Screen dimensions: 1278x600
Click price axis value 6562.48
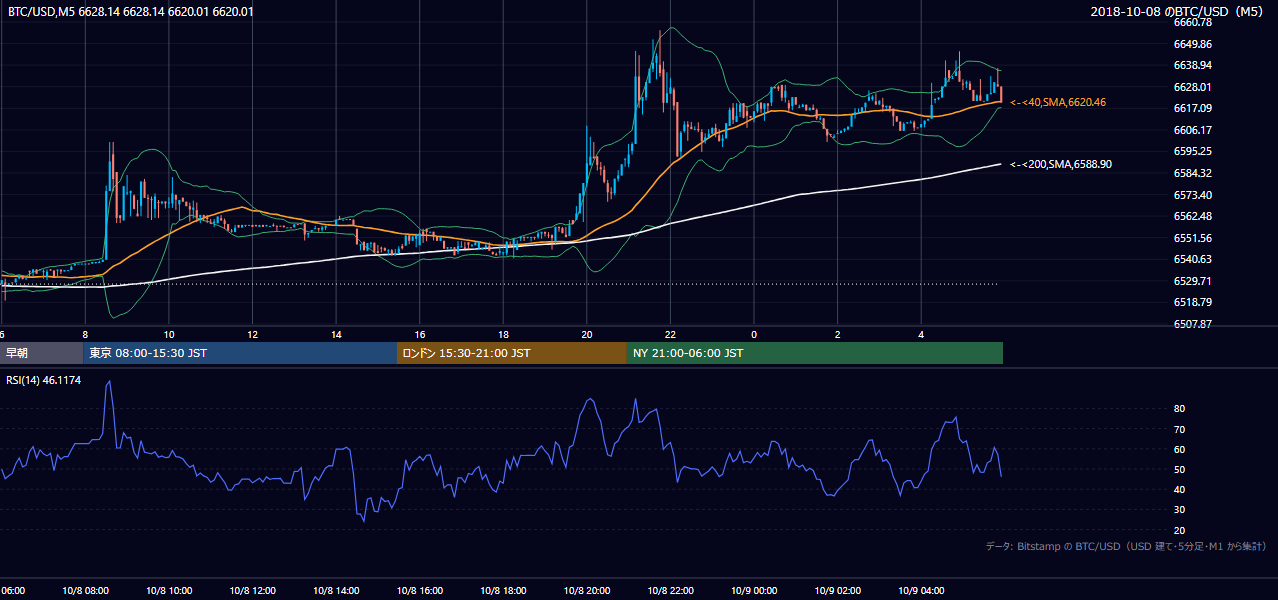(x=1193, y=216)
